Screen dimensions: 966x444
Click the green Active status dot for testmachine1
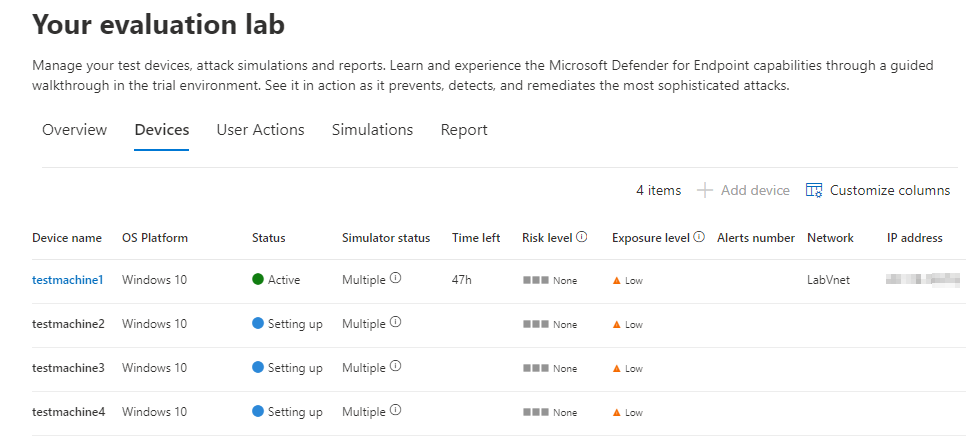point(258,280)
